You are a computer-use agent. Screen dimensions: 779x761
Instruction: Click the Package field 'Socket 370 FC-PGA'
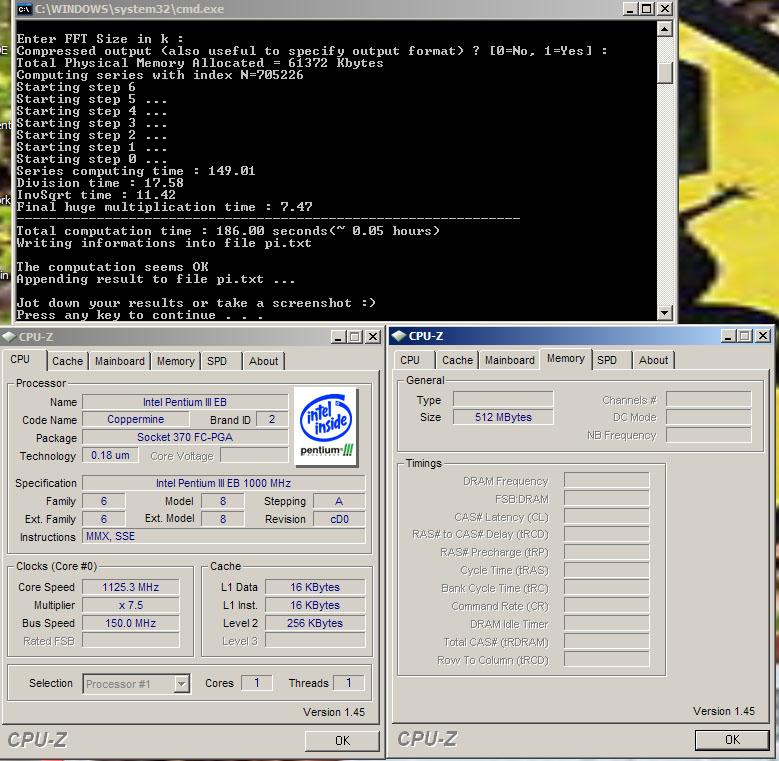point(185,437)
